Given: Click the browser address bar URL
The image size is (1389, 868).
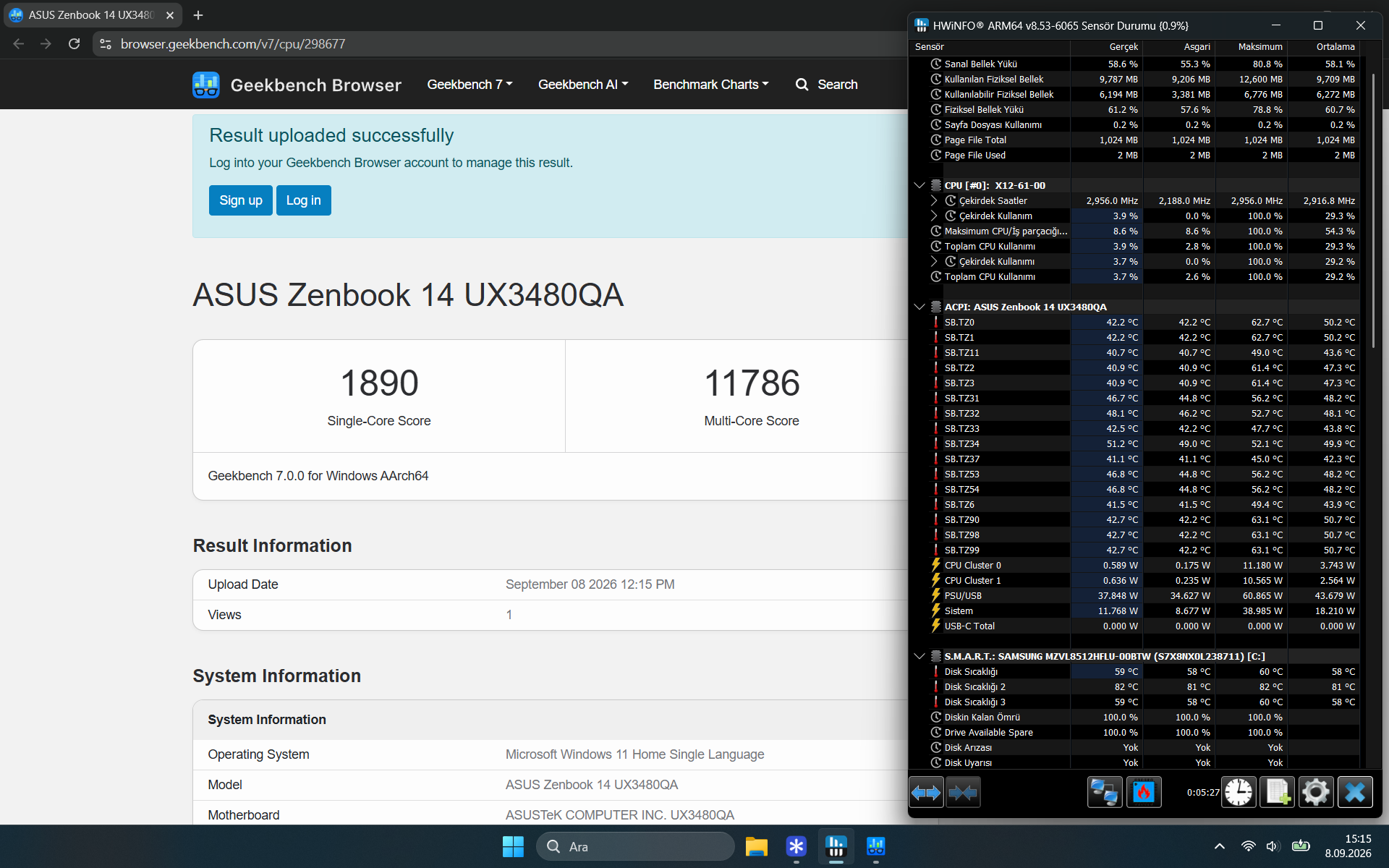Looking at the screenshot, I should [x=233, y=44].
